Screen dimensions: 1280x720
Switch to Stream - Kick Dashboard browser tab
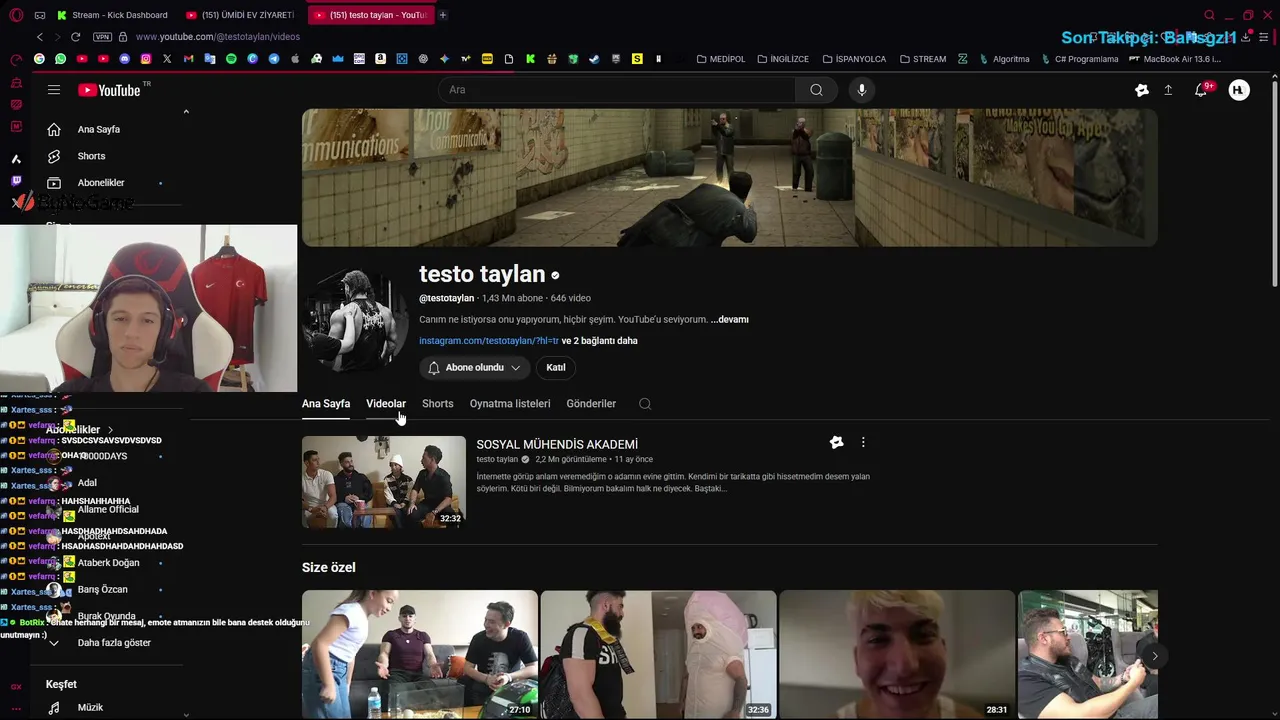(x=112, y=15)
